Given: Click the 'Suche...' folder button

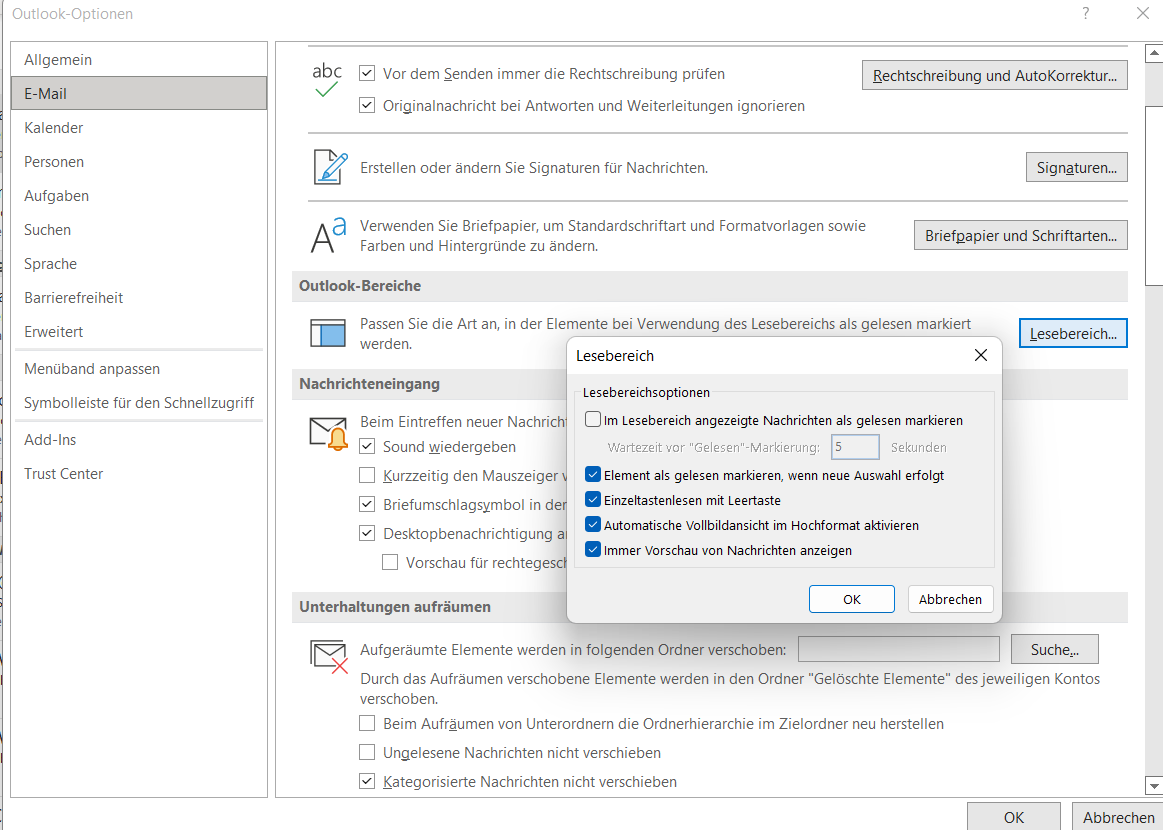Looking at the screenshot, I should pyautogui.click(x=1054, y=650).
